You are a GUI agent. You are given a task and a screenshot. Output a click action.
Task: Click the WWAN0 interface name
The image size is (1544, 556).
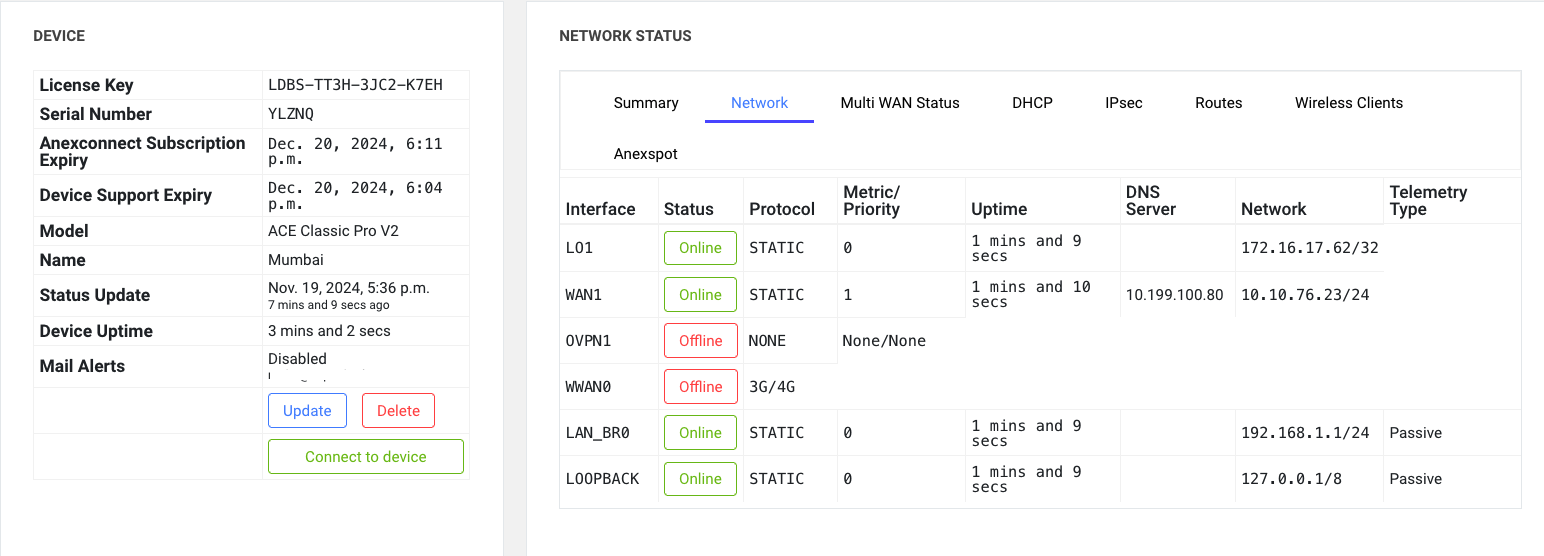(588, 387)
